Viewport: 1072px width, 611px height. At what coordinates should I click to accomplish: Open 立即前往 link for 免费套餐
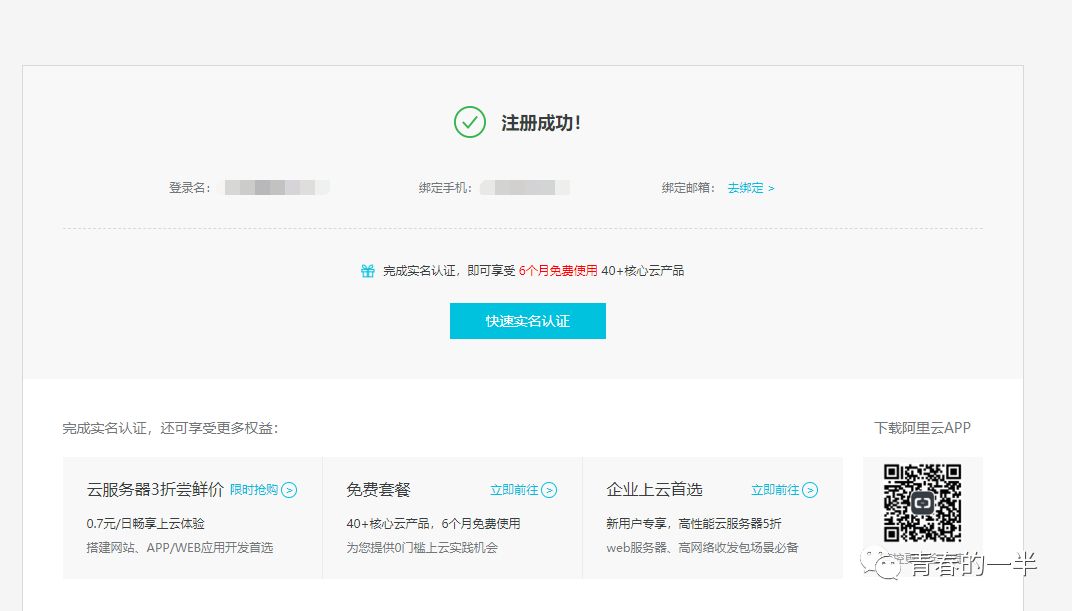click(x=514, y=490)
